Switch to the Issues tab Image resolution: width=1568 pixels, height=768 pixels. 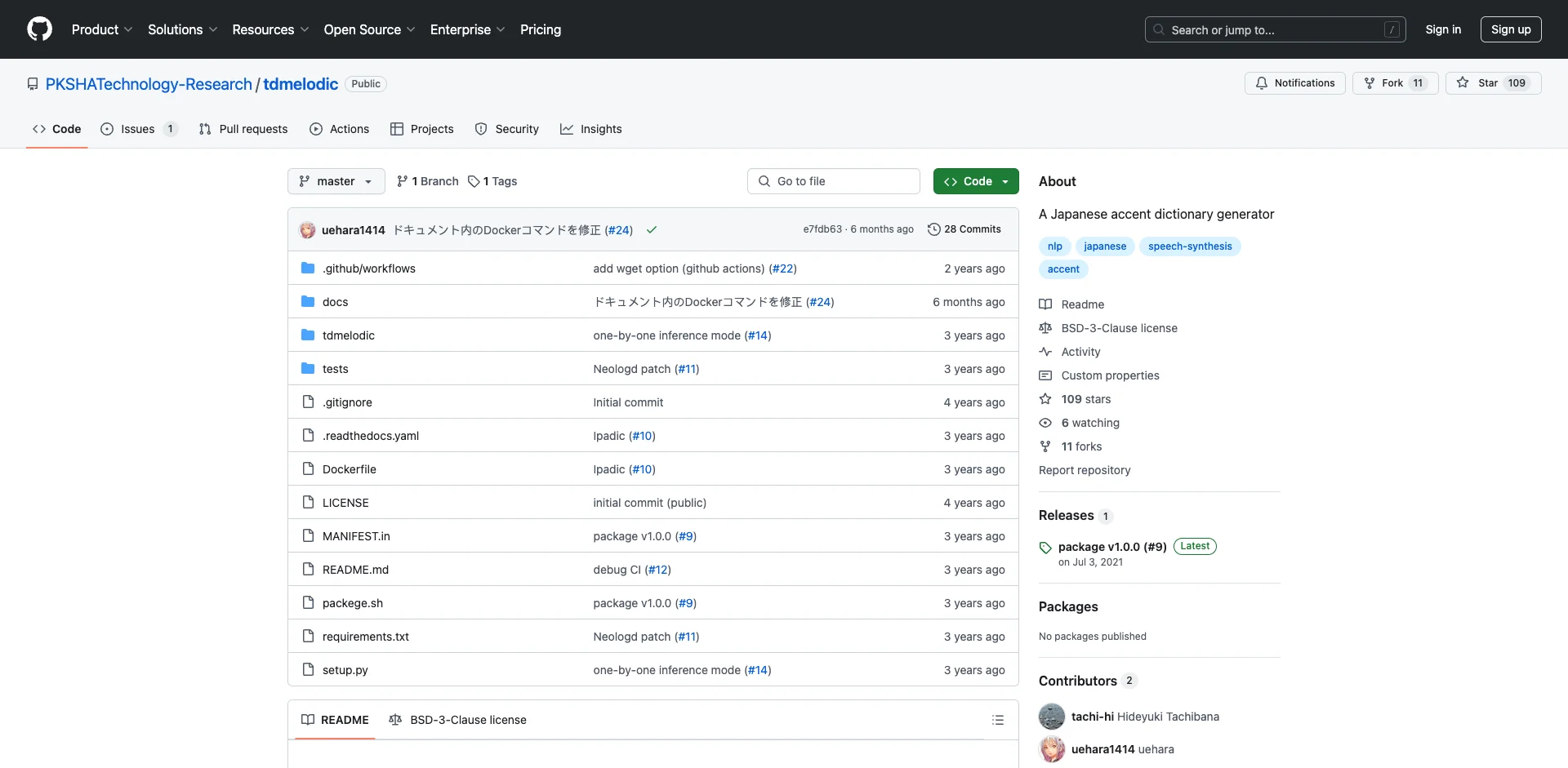(x=139, y=129)
